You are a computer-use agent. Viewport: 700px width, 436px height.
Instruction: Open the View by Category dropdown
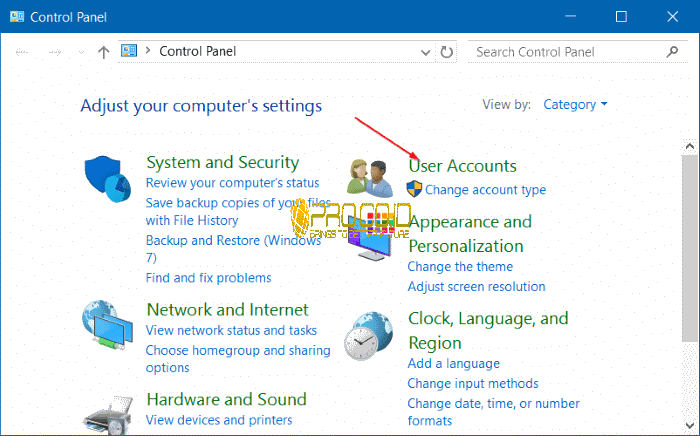[x=575, y=104]
